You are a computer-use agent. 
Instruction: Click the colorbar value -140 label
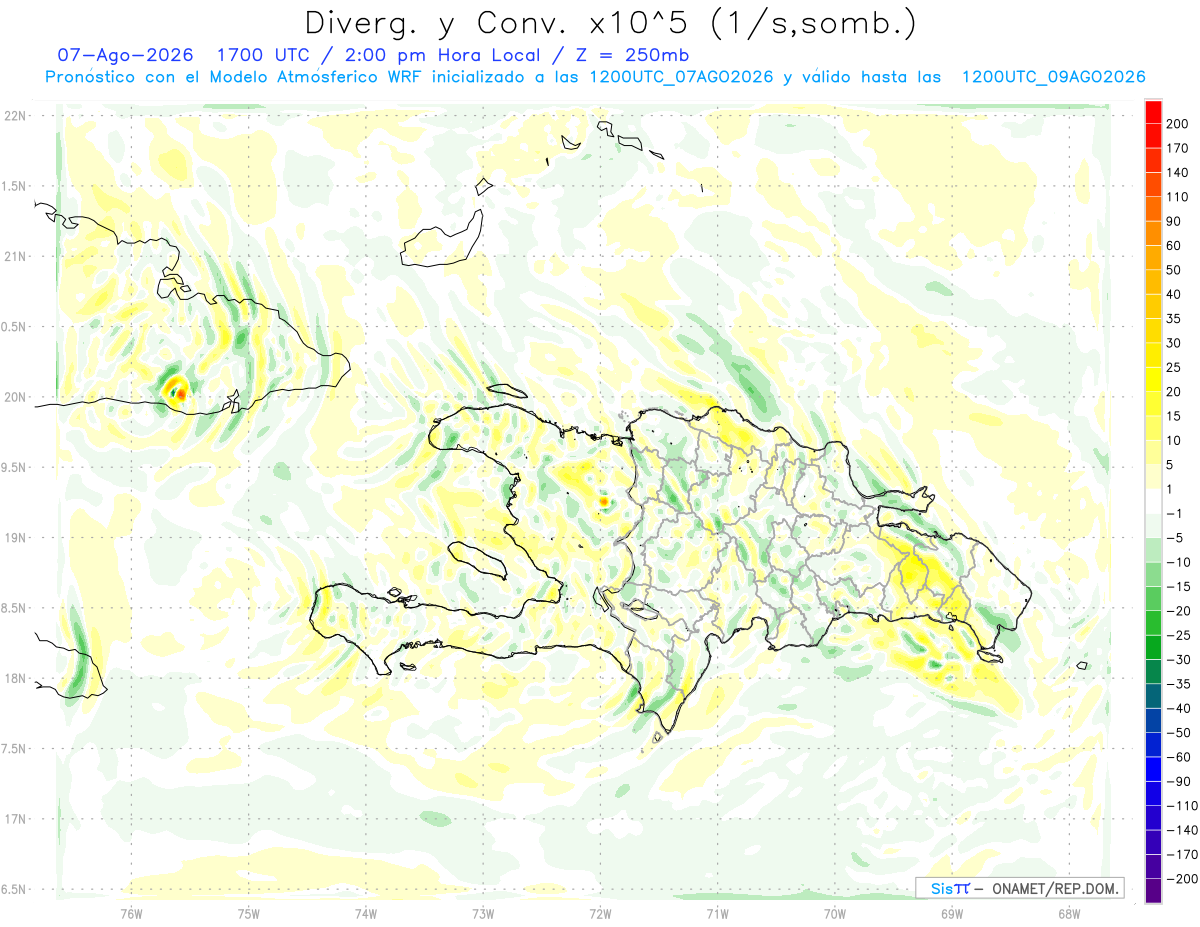1182,830
